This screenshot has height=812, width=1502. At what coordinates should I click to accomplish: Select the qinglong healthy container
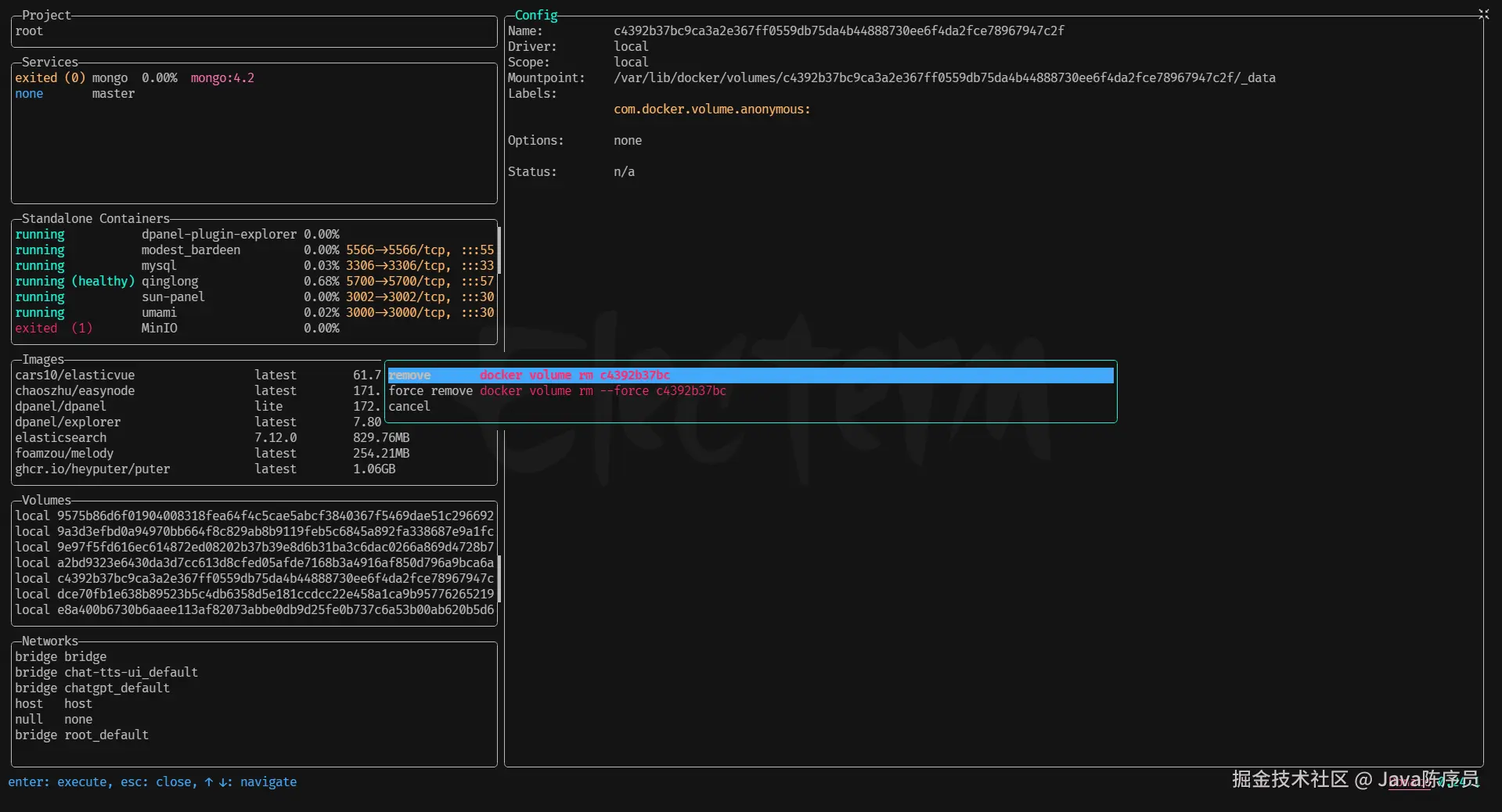click(170, 282)
